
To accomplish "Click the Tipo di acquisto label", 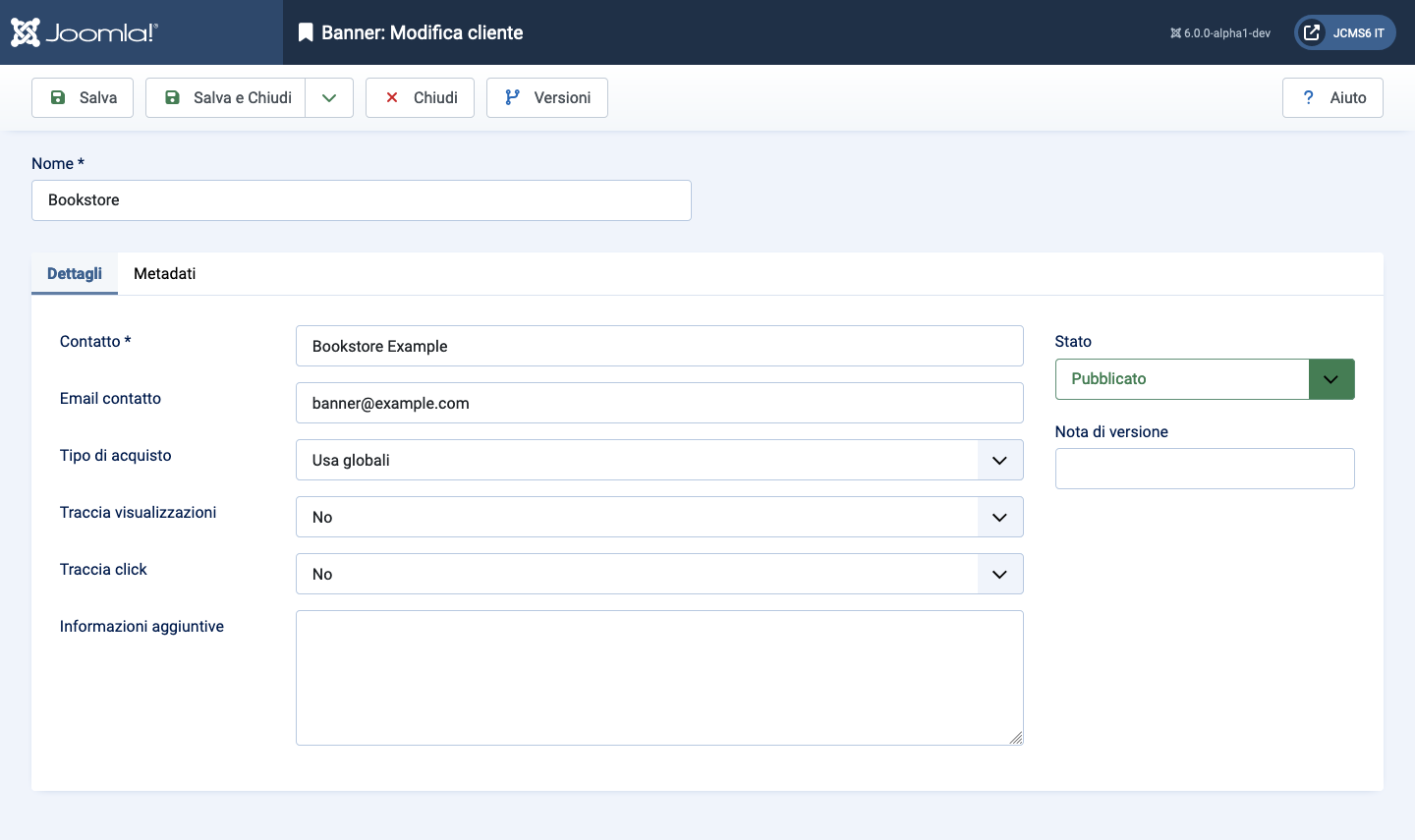I will click(x=116, y=455).
